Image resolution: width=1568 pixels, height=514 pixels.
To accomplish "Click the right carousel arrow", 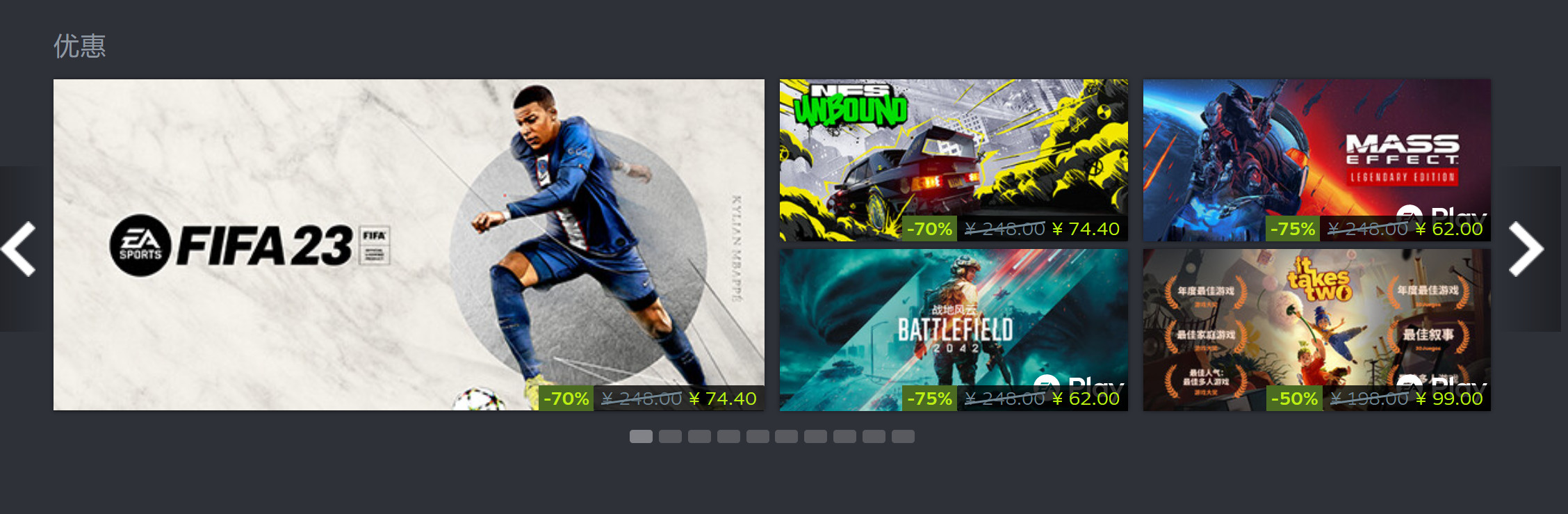I will (1527, 248).
